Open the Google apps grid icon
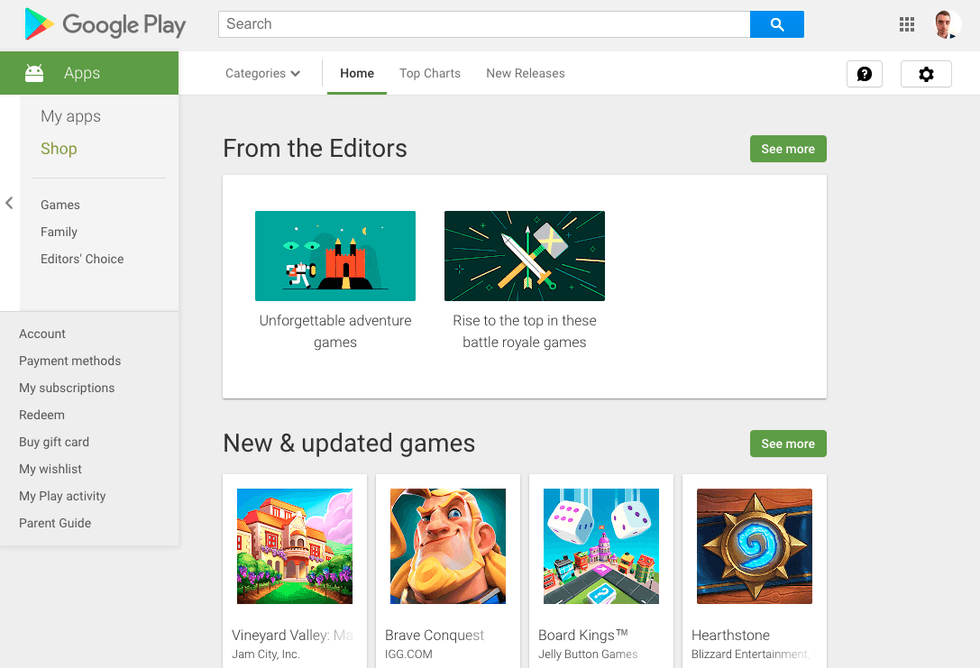Screen dimensions: 980x668 (907, 24)
